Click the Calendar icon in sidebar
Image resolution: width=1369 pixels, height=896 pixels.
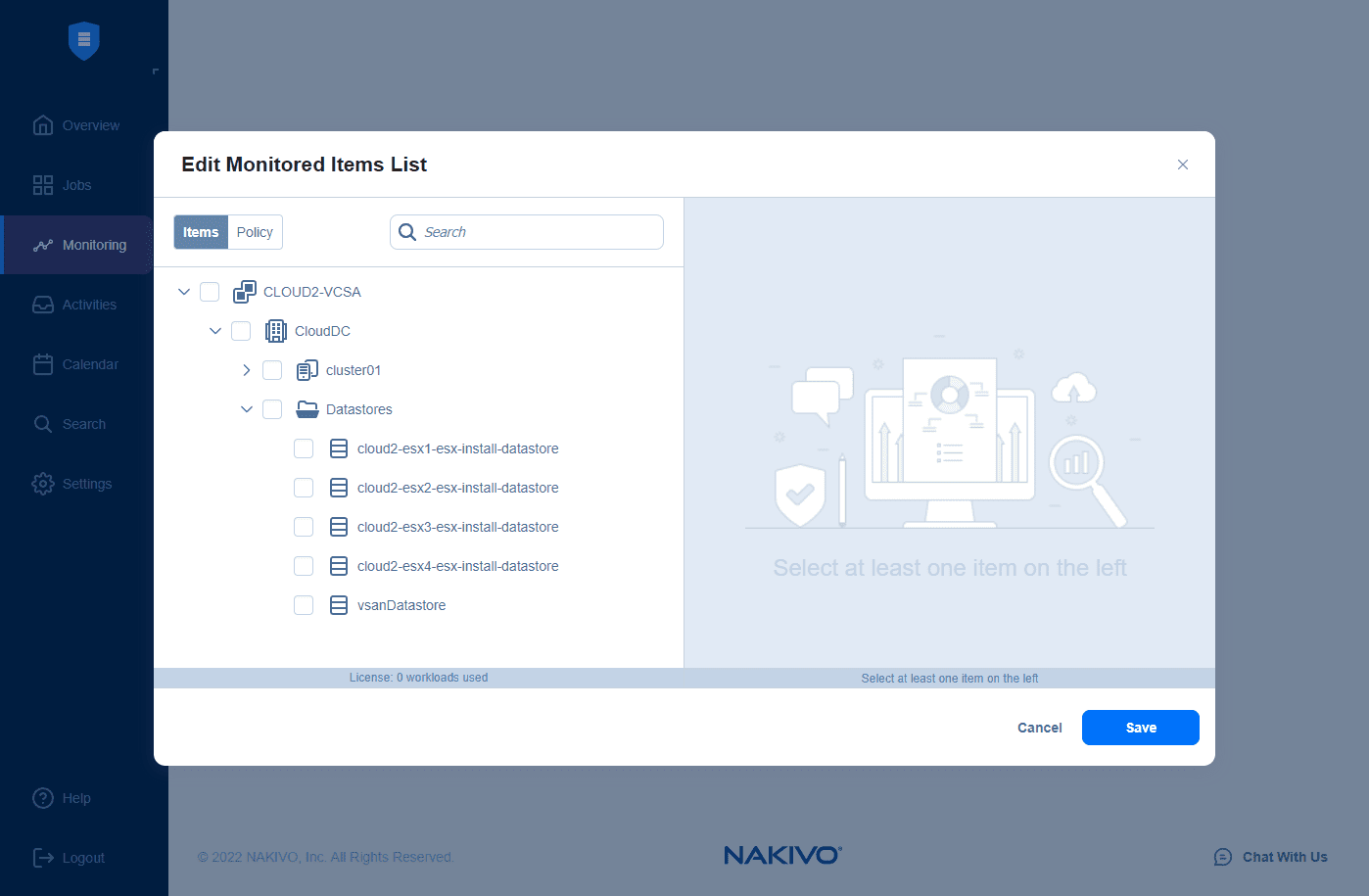pos(43,364)
